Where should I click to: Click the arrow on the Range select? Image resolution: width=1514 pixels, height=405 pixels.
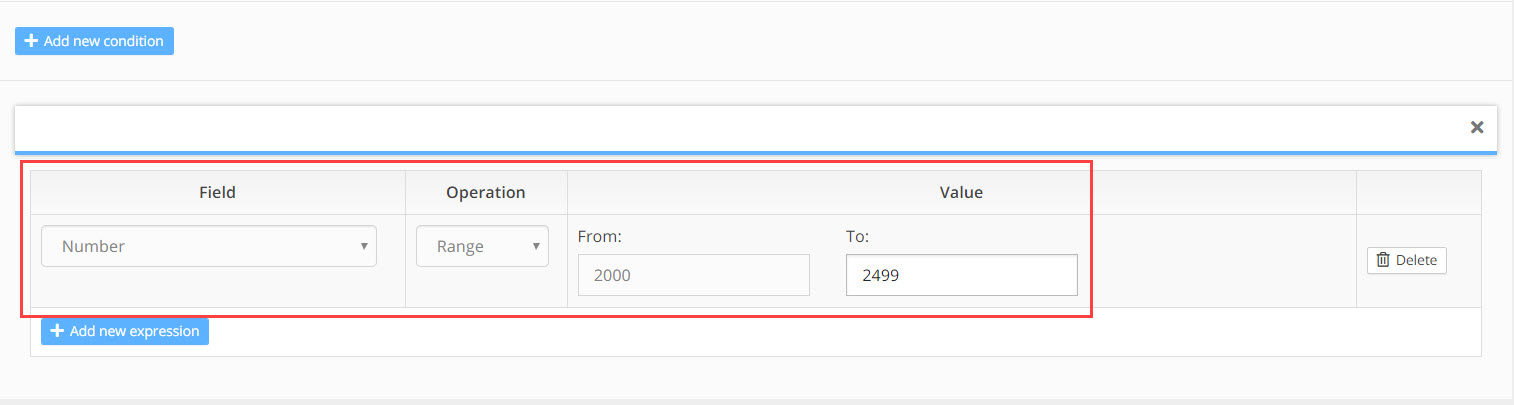coord(536,246)
